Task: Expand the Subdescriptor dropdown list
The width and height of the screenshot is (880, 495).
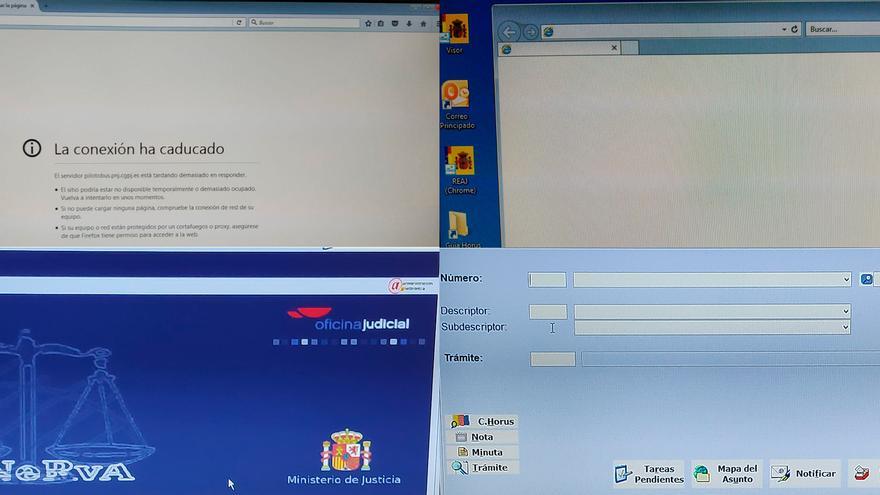Action: [x=845, y=327]
